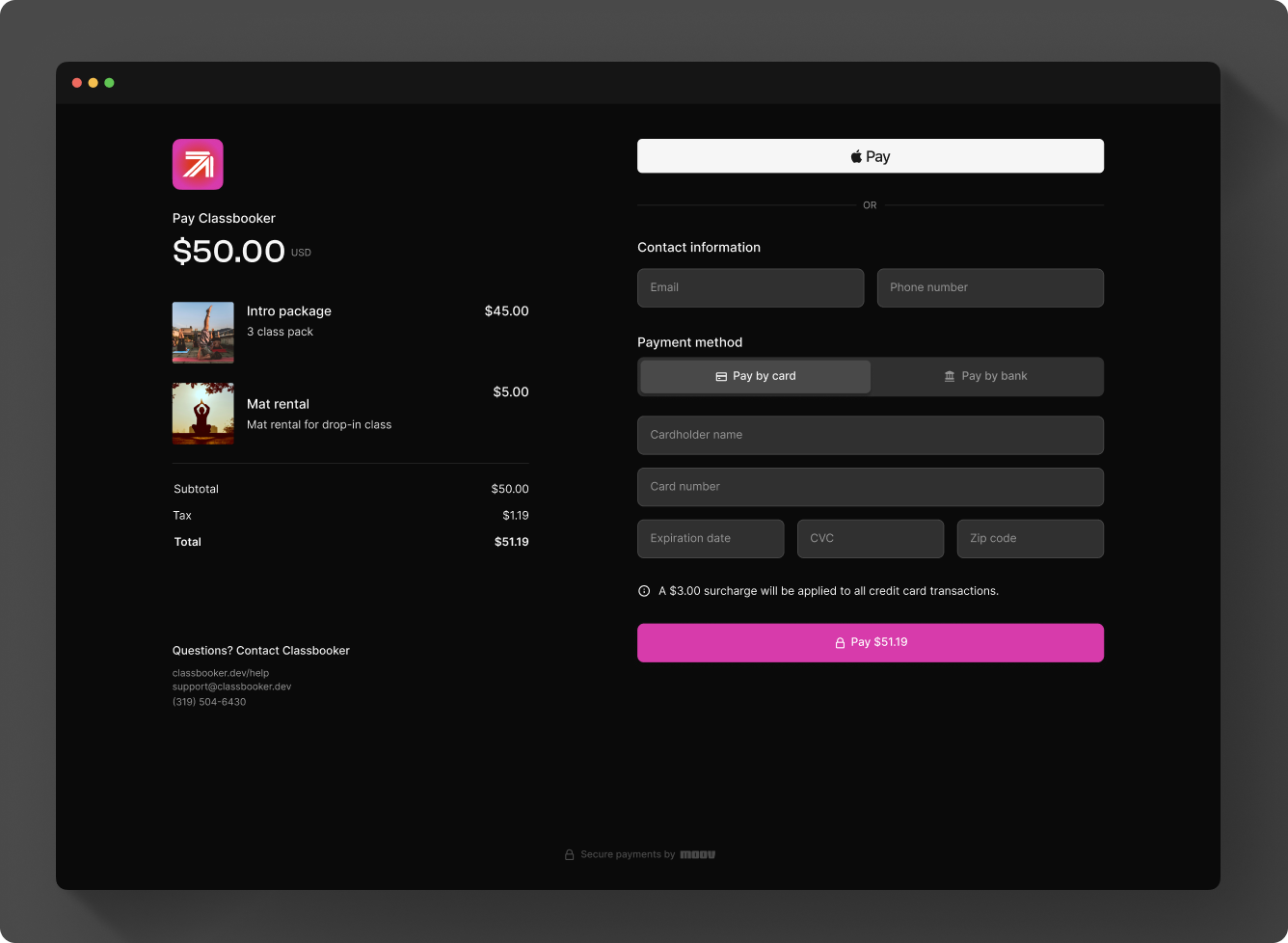Screen dimensions: 1288x943
Task: Click the (319) 504-6430 phone number
Action: tap(209, 702)
